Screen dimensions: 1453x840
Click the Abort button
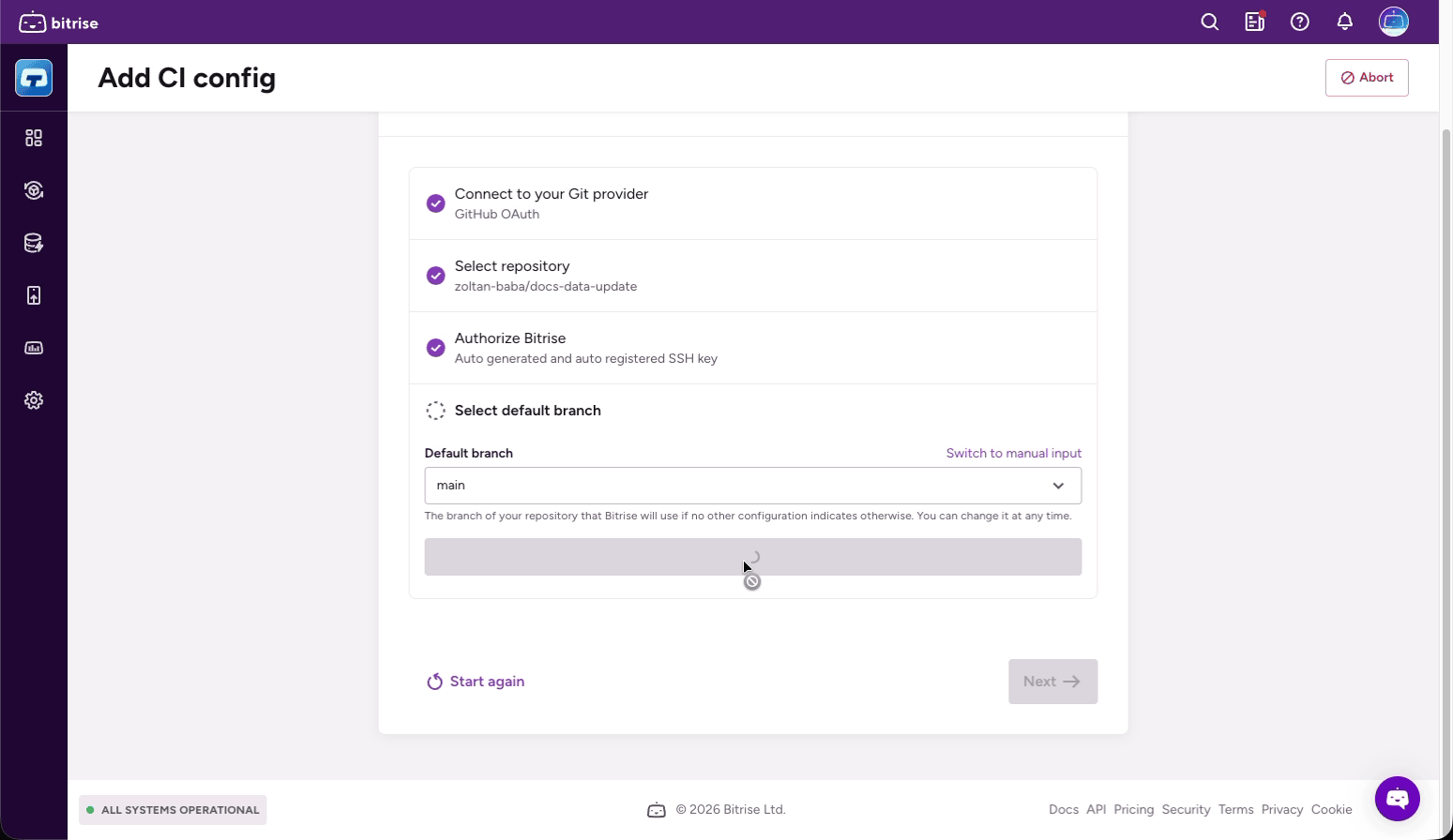pyautogui.click(x=1367, y=78)
